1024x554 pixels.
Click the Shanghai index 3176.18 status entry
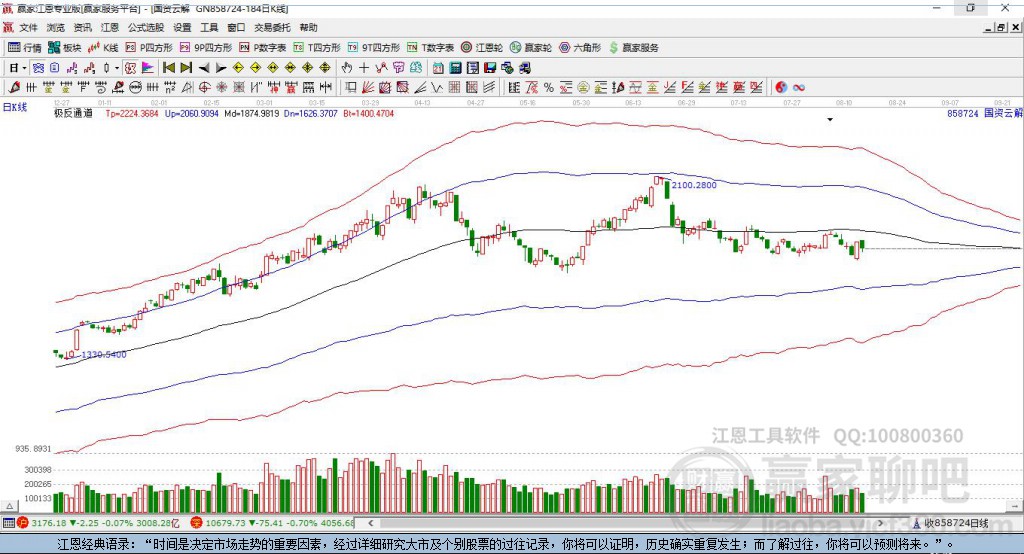(x=98, y=523)
